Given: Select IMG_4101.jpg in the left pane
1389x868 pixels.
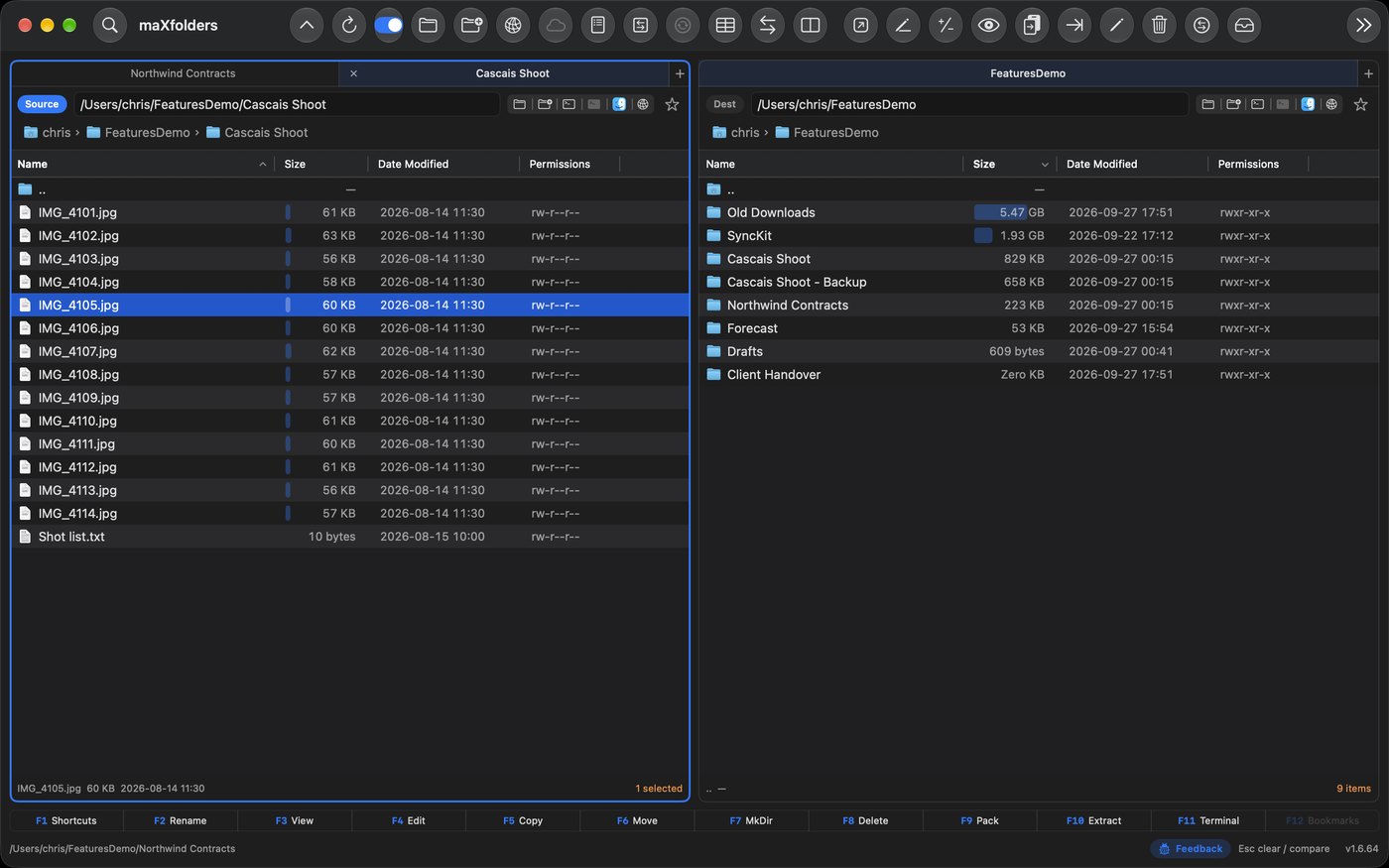Looking at the screenshot, I should [350, 212].
